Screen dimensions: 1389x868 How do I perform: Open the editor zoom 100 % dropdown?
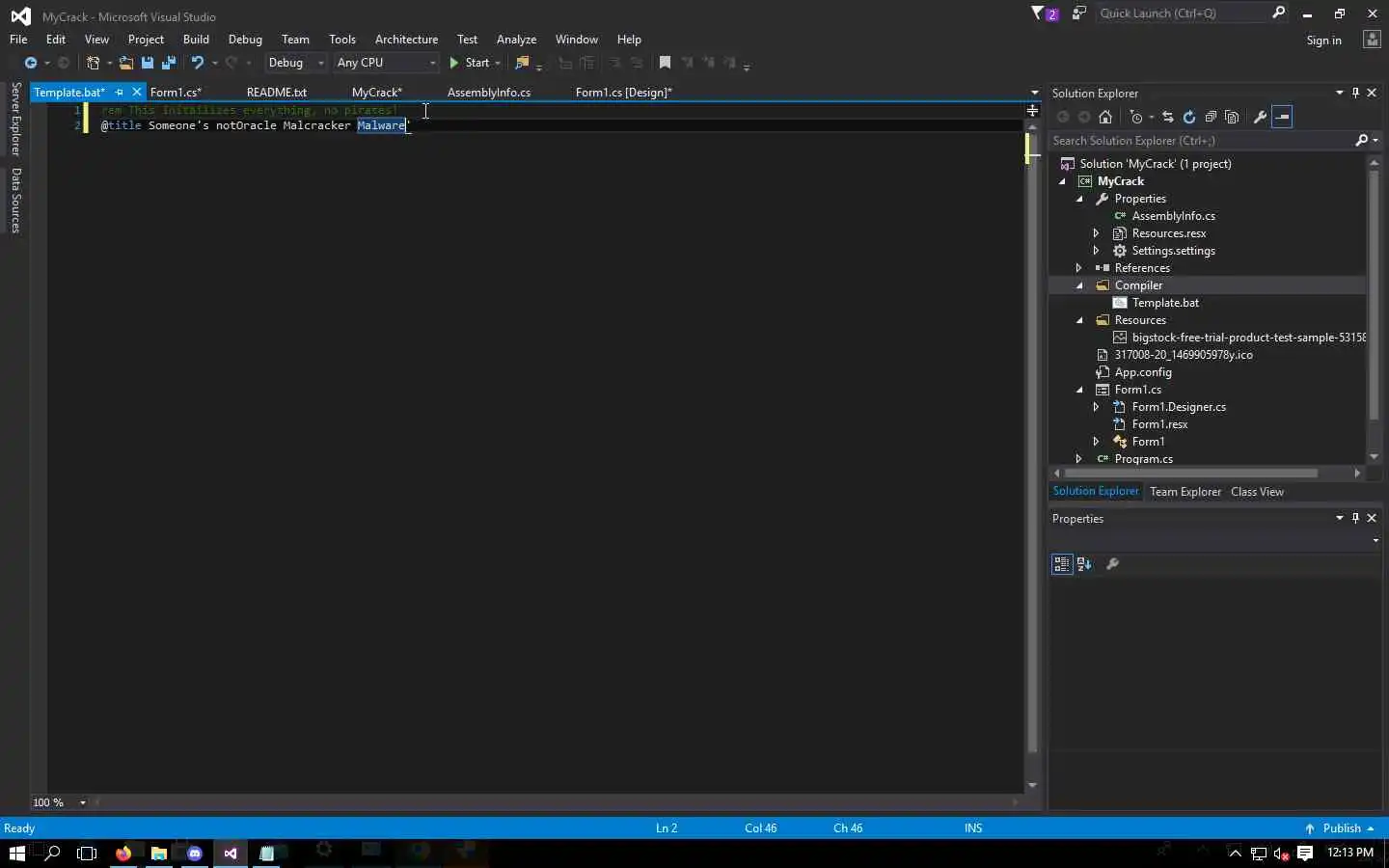(83, 802)
